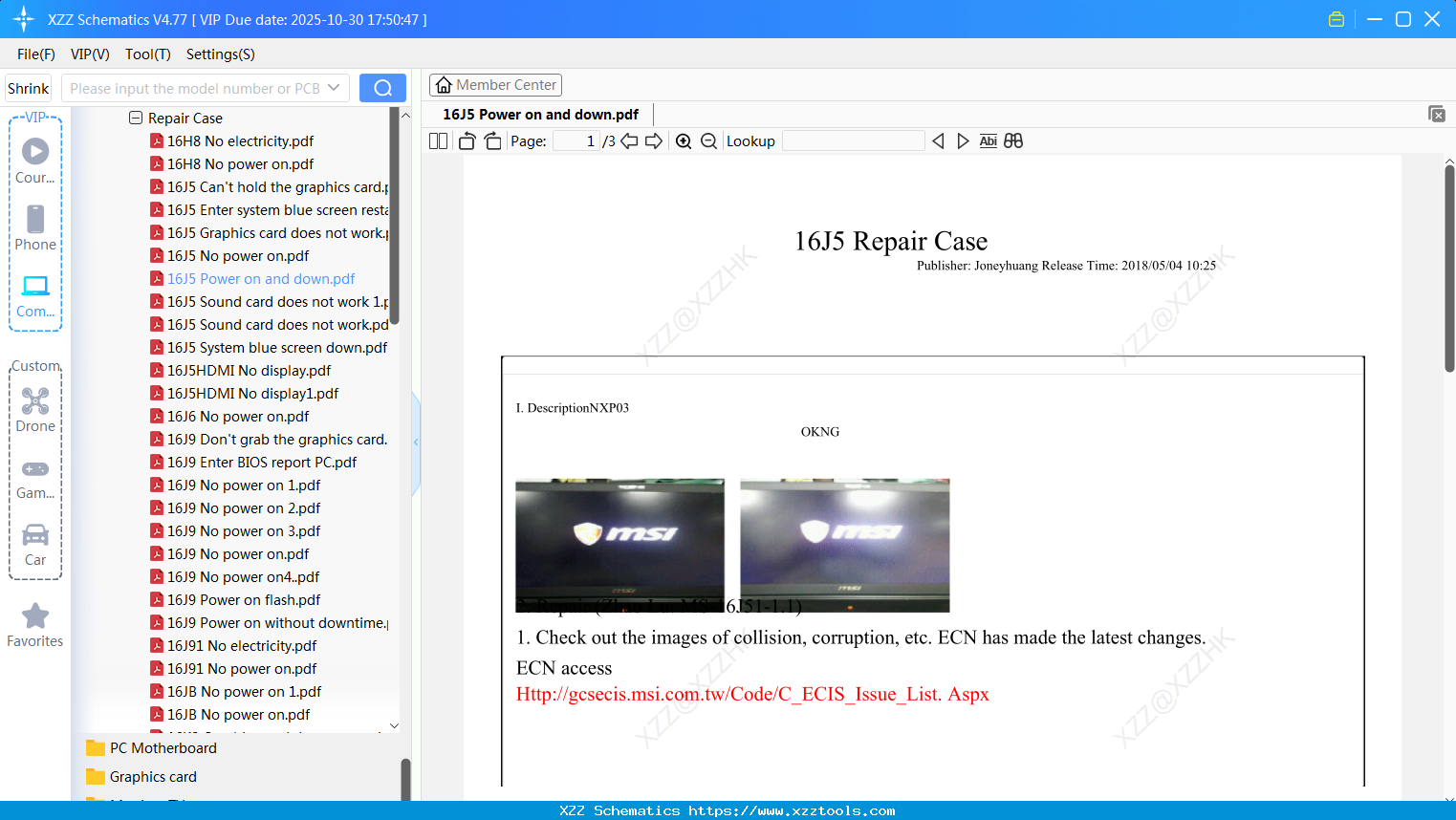
Task: Click the Page number field
Action: (x=576, y=141)
